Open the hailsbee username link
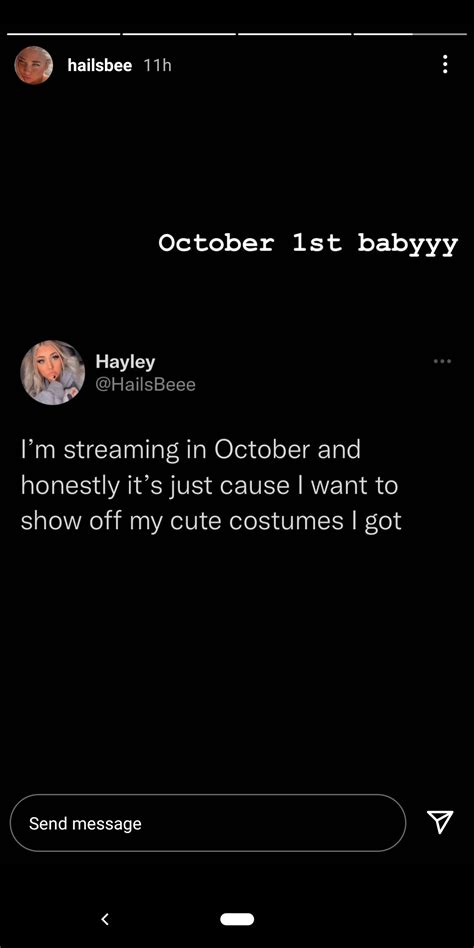The image size is (474, 948). point(100,65)
